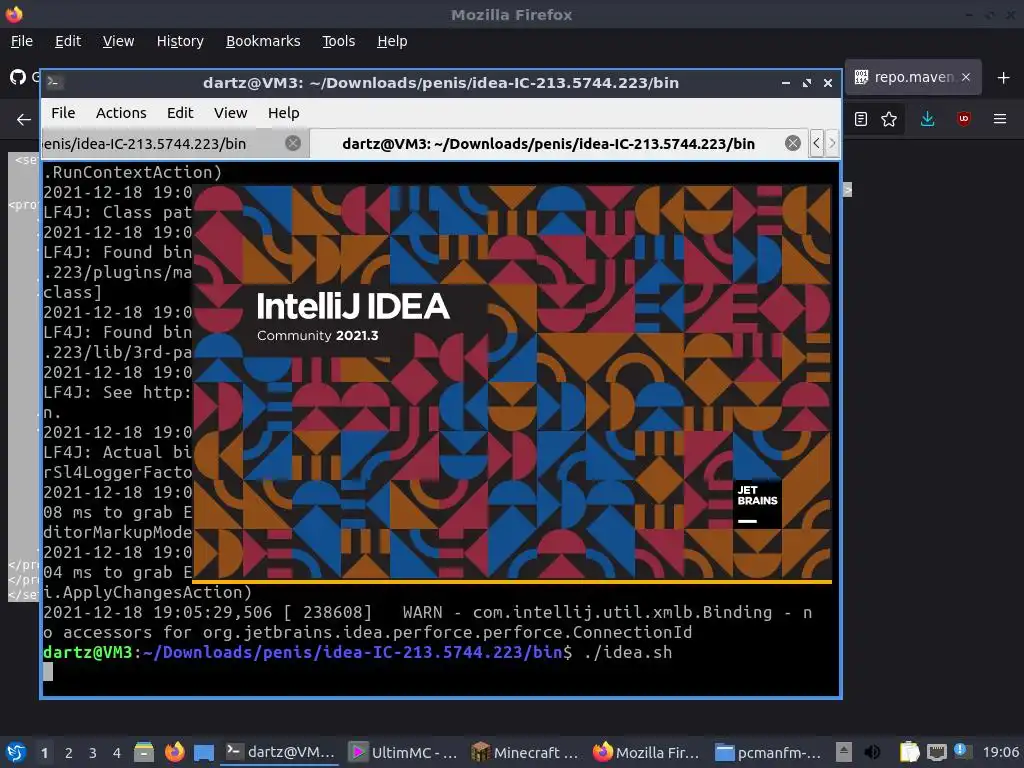Select the UltimMC taskbar entry
The height and width of the screenshot is (768, 1024).
pos(403,752)
